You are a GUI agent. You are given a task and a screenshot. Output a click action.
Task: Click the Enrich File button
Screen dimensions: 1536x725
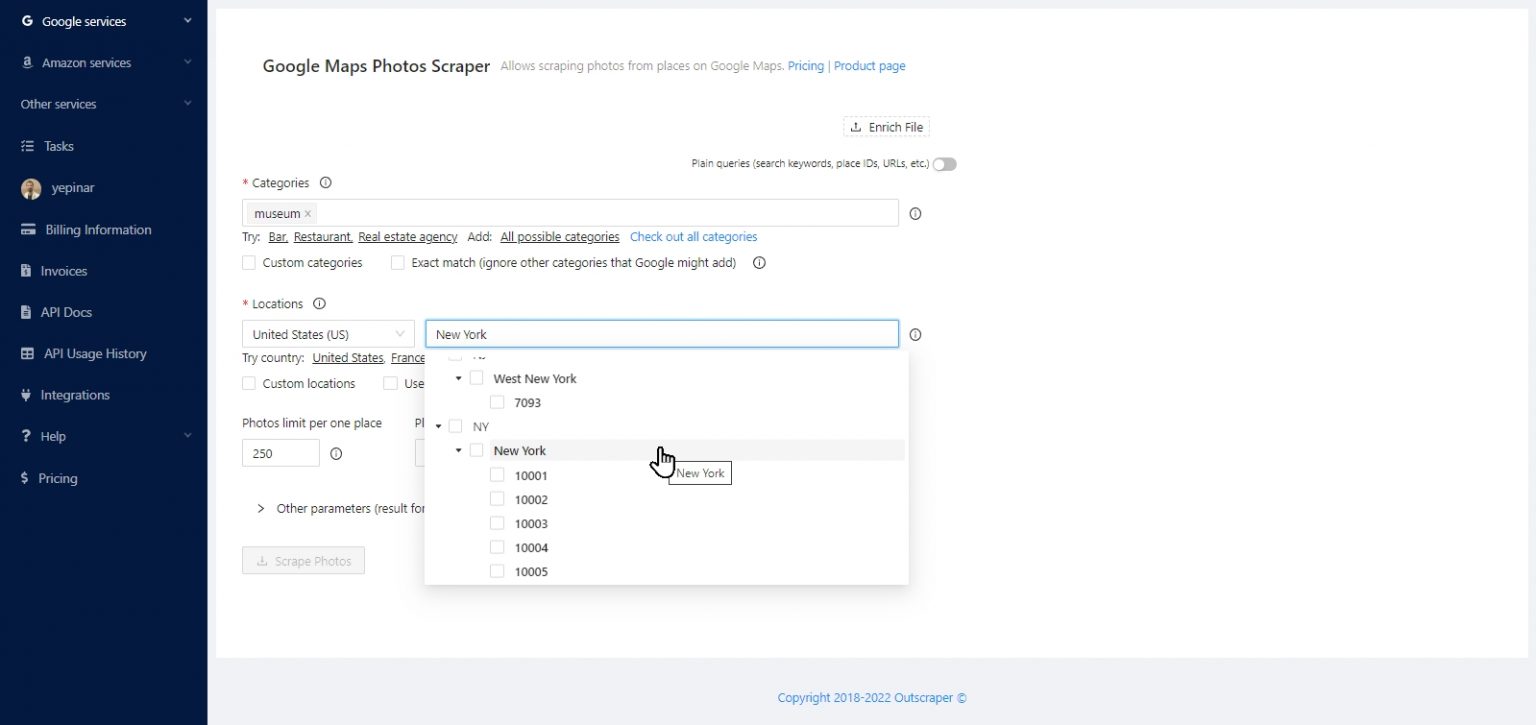(886, 127)
